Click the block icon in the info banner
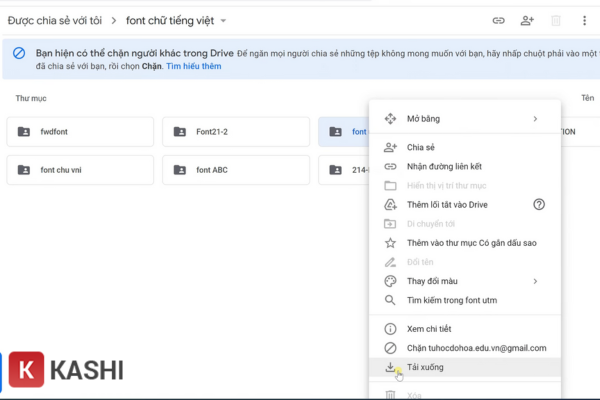 click(x=19, y=53)
